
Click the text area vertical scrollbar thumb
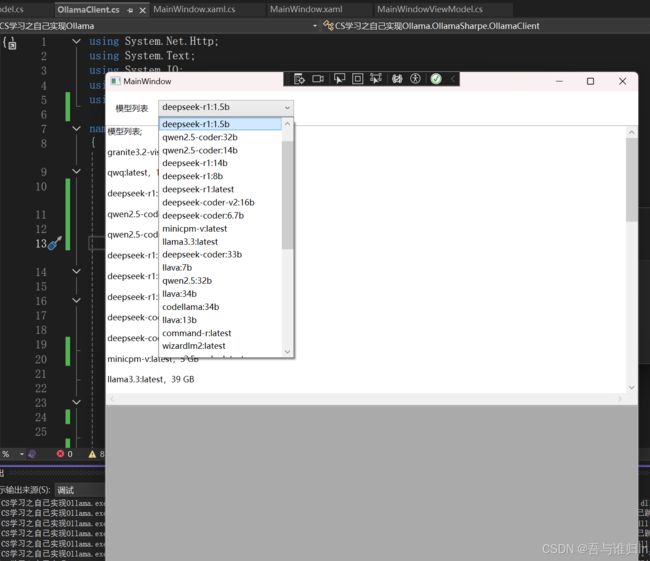(631, 180)
